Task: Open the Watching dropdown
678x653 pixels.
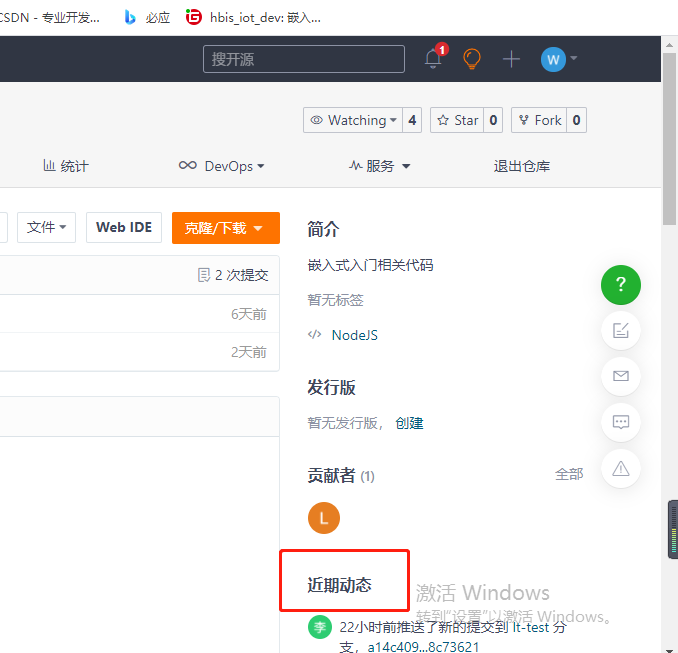Action: pyautogui.click(x=353, y=120)
